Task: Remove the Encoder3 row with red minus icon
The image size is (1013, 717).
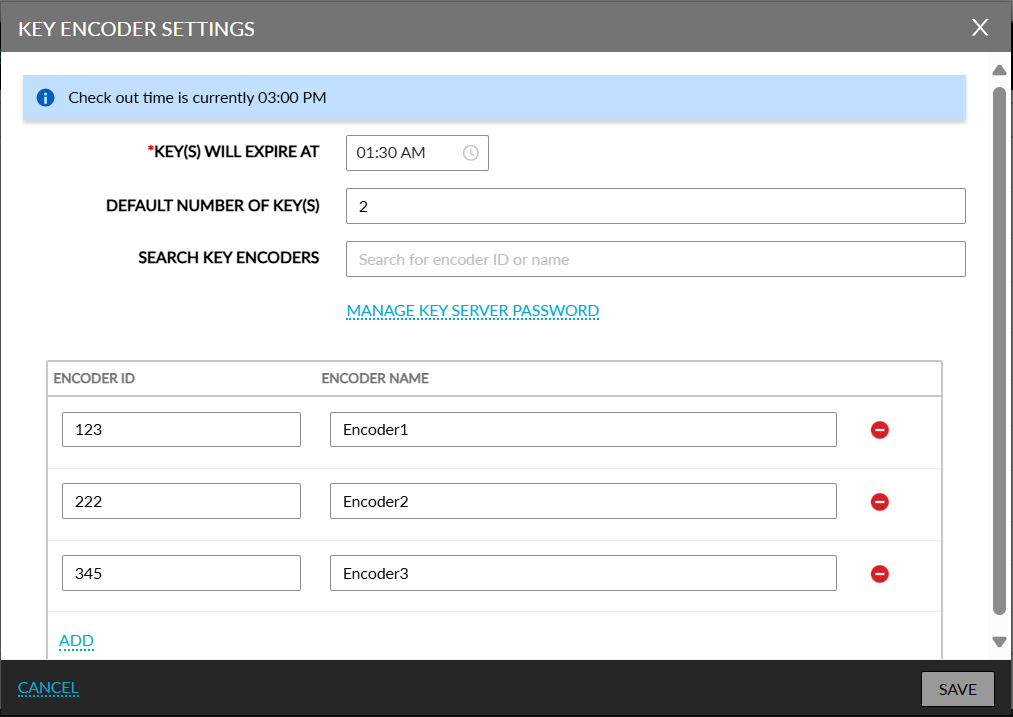Action: click(x=879, y=574)
